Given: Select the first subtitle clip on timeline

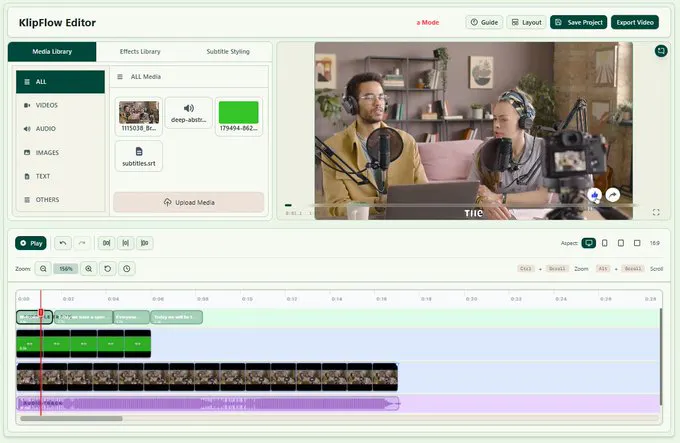Looking at the screenshot, I should (x=34, y=317).
